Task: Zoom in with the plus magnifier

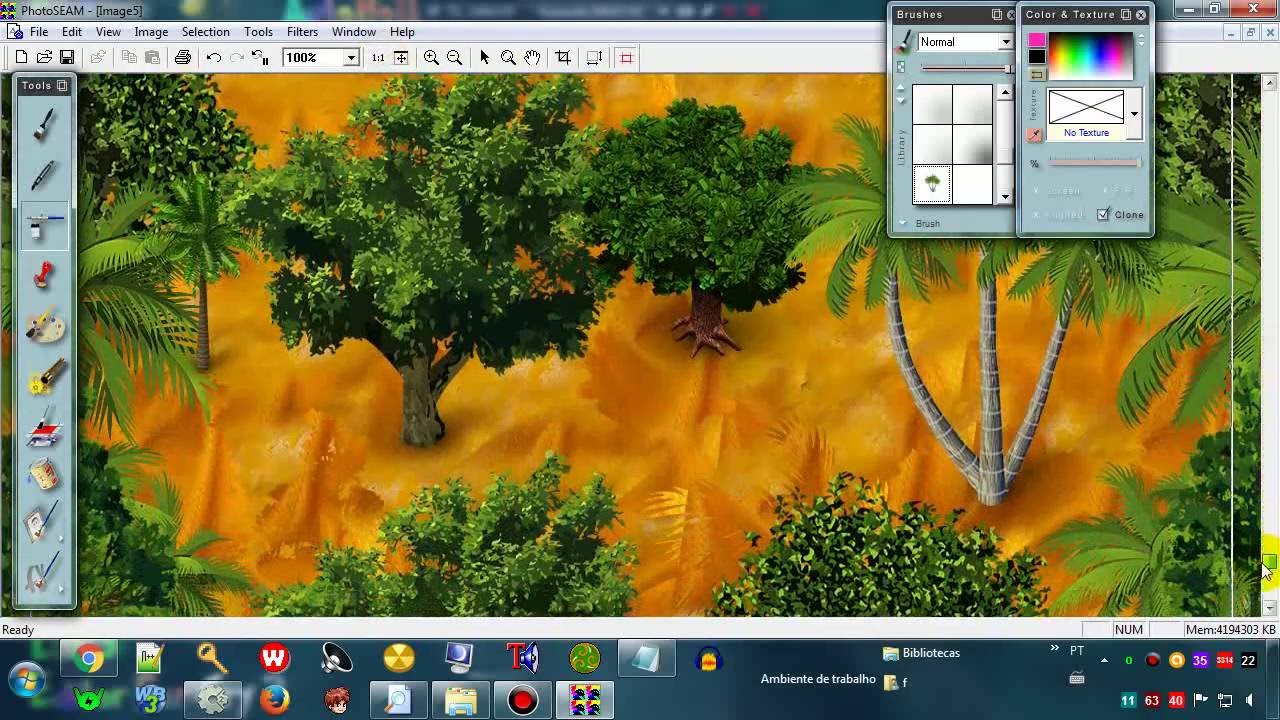Action: pyautogui.click(x=431, y=58)
